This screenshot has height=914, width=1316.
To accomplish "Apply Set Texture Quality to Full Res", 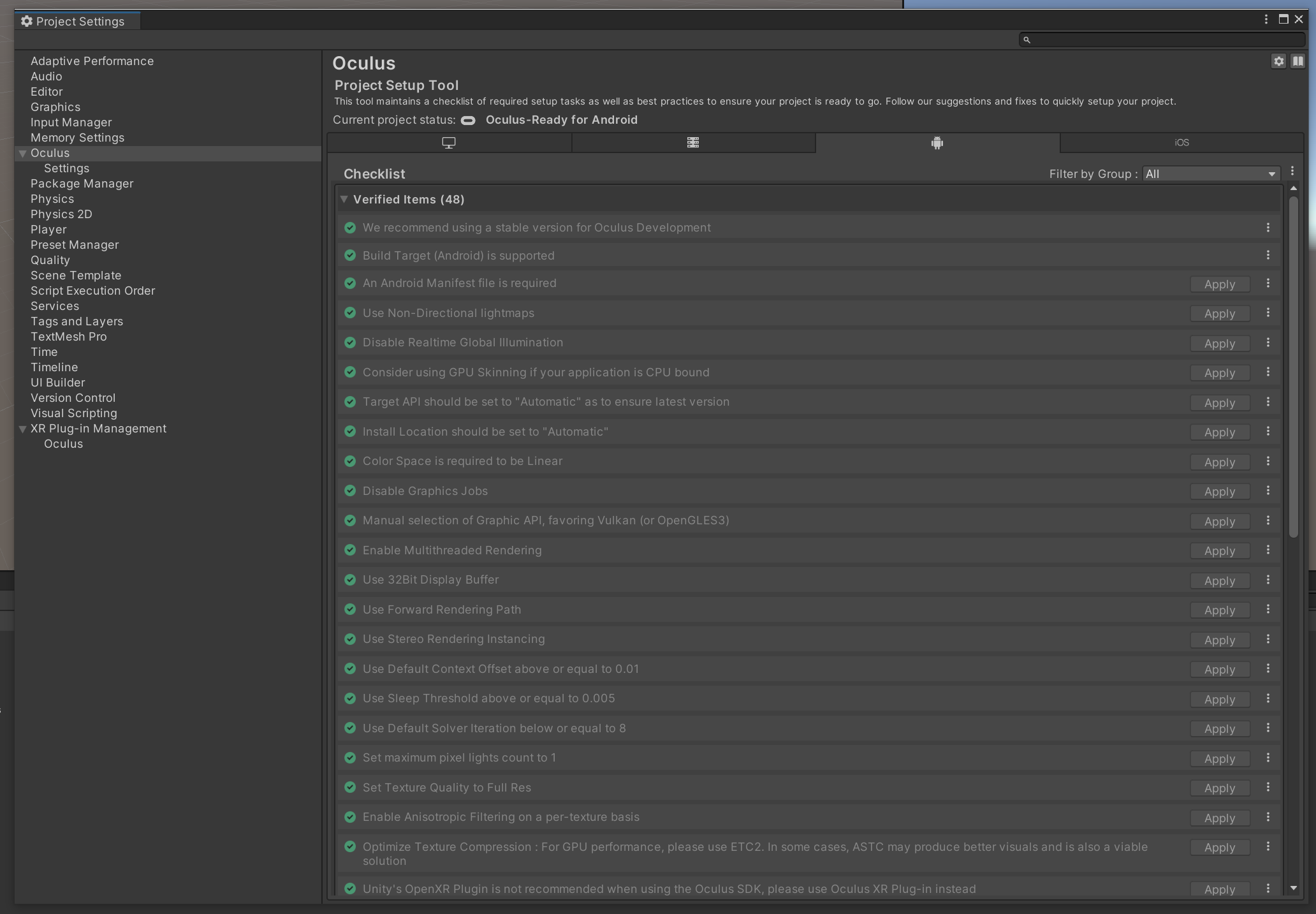I will pyautogui.click(x=1219, y=788).
